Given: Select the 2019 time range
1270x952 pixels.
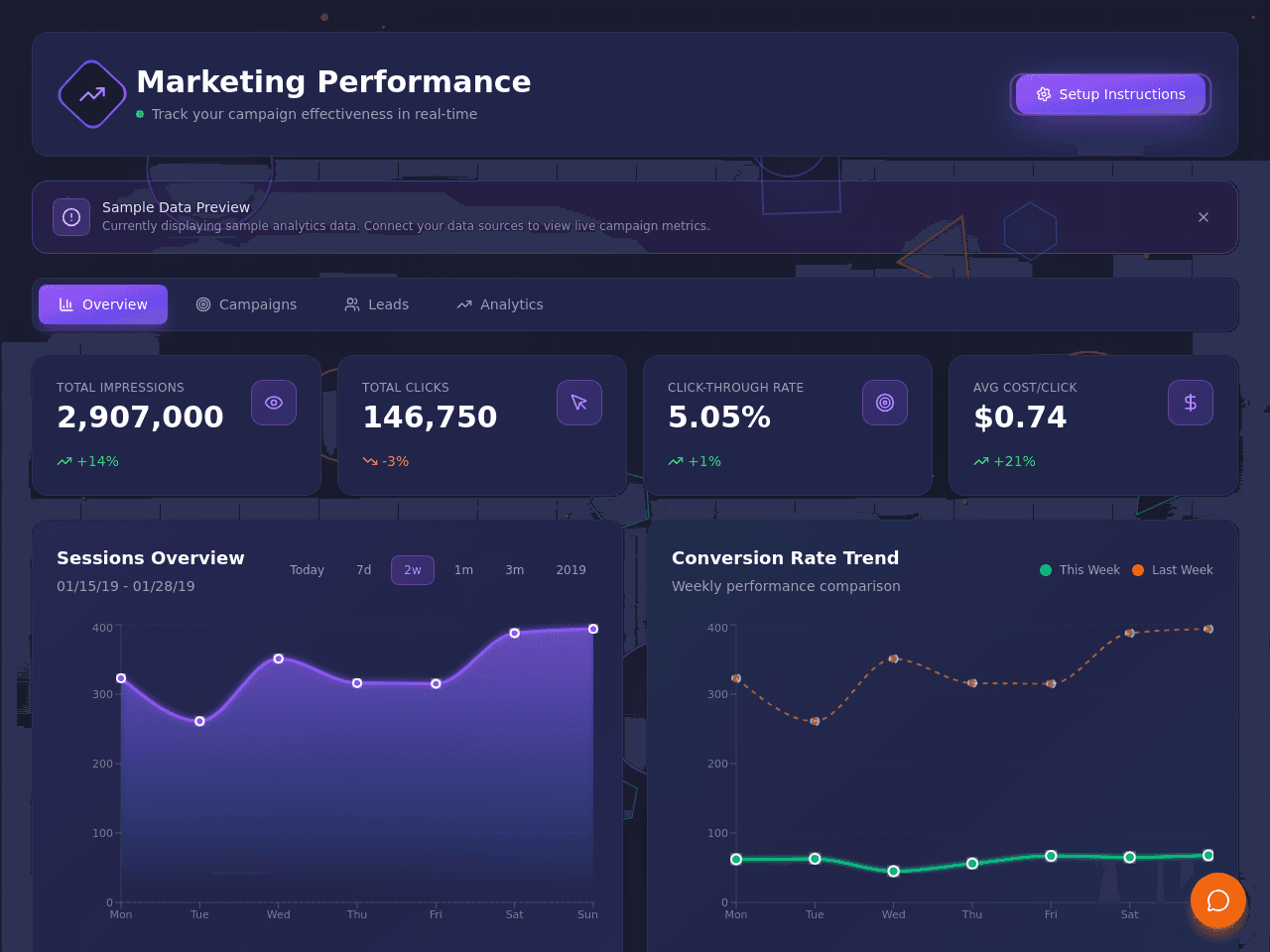Looking at the screenshot, I should click(571, 570).
